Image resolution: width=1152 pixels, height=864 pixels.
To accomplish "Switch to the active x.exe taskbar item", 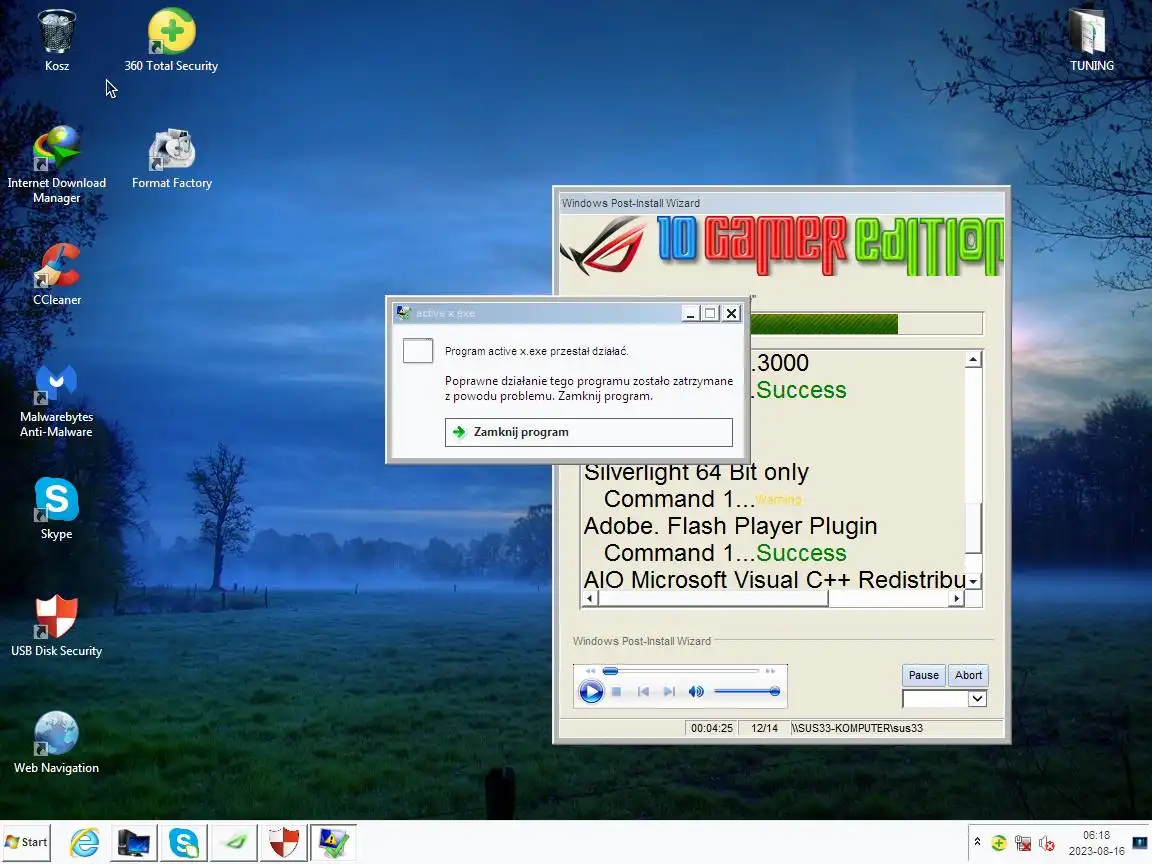I will coord(334,842).
